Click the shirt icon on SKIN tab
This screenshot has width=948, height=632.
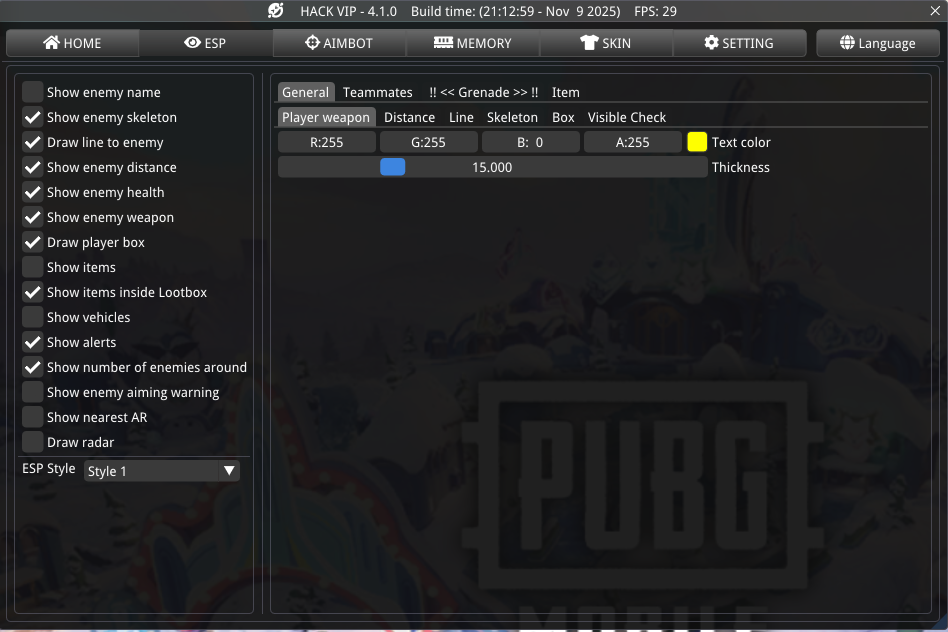pyautogui.click(x=589, y=43)
